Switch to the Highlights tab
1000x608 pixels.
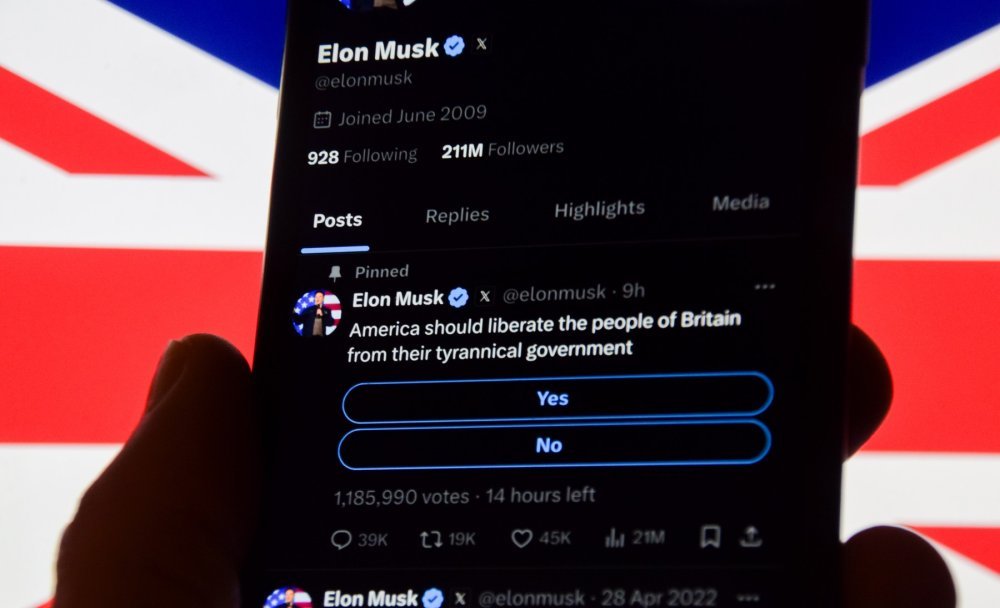coord(599,209)
